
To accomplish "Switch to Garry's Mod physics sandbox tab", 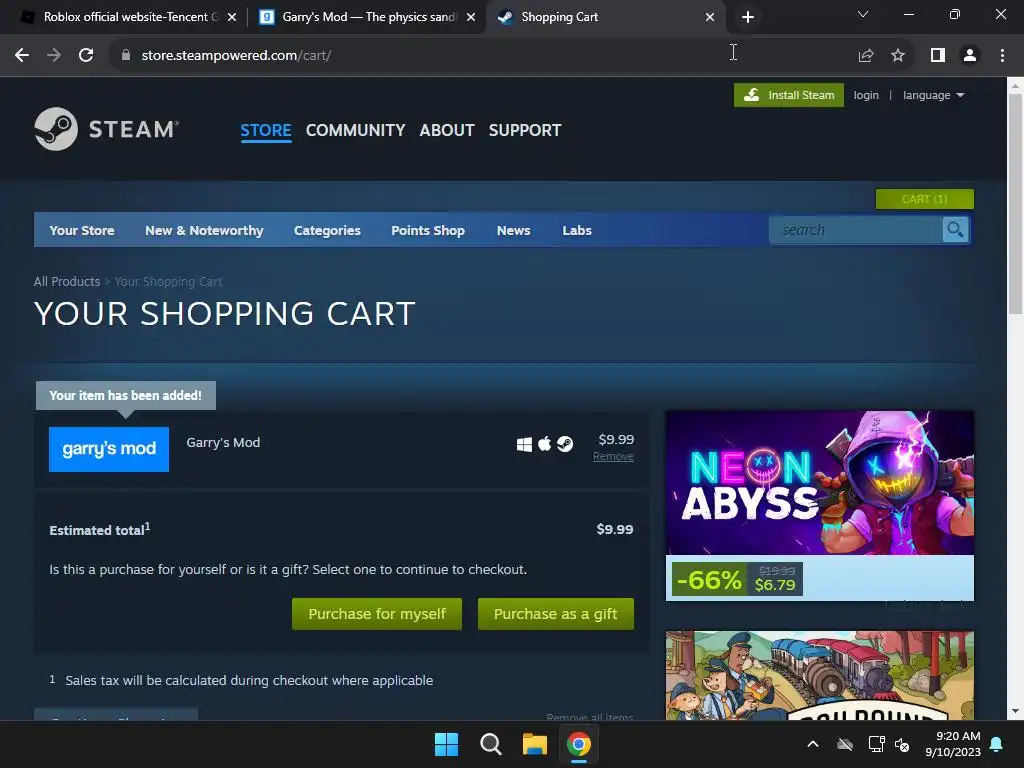I will [368, 17].
